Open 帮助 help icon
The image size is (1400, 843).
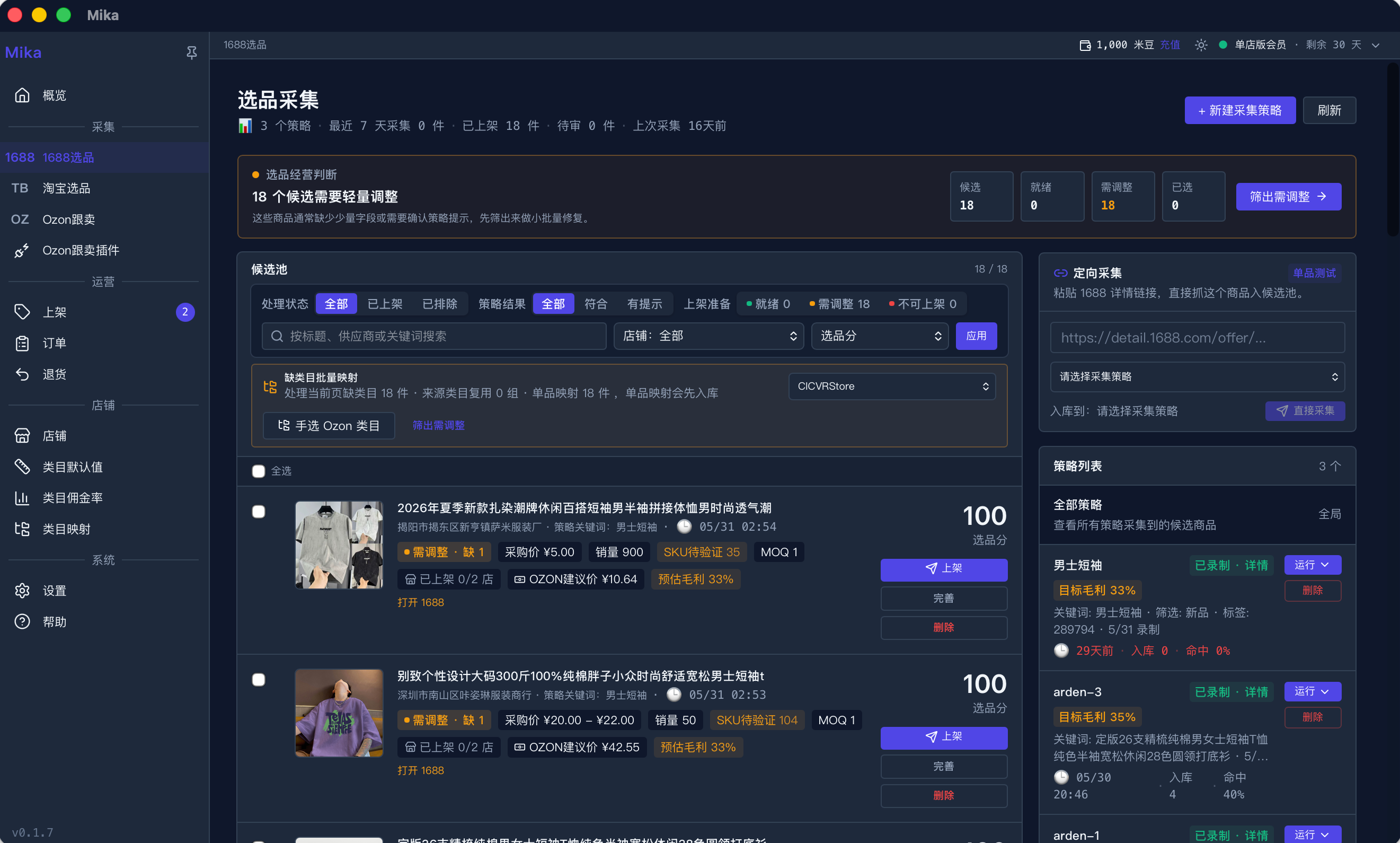pos(22,622)
